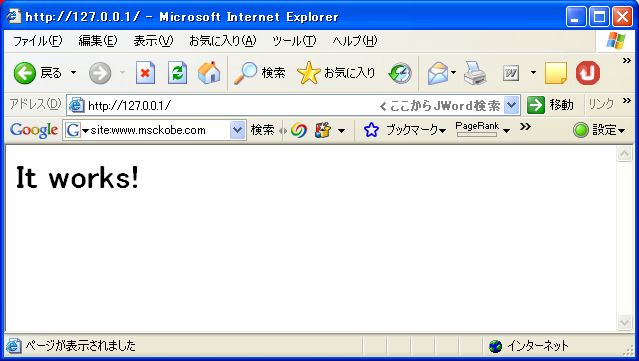The height and width of the screenshot is (361, 639).
Task: Expand the Back button history dropdown arrow
Action: tap(73, 73)
